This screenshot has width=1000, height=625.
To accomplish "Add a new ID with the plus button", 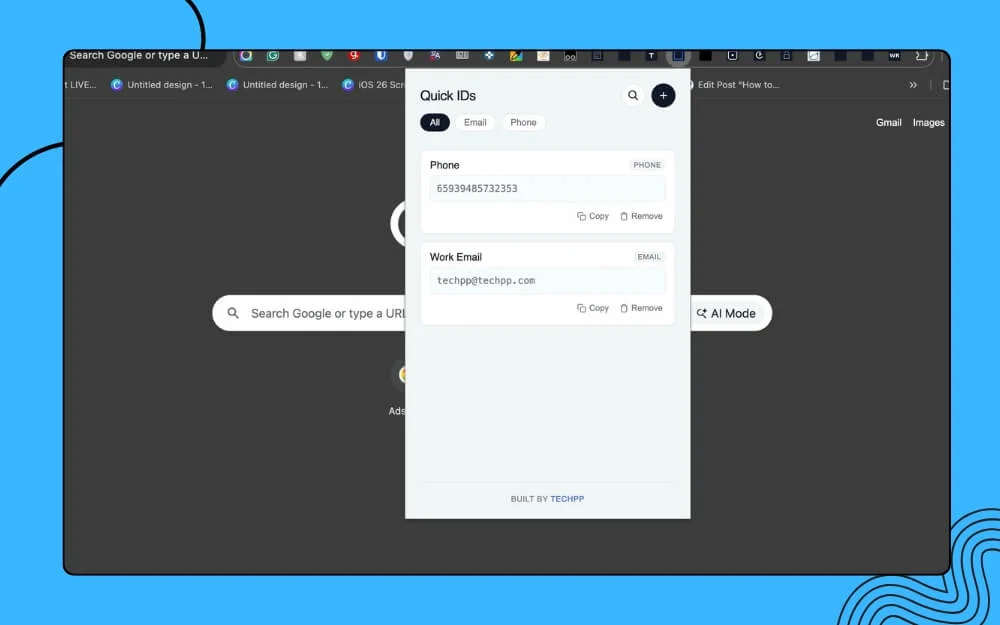I will click(663, 95).
